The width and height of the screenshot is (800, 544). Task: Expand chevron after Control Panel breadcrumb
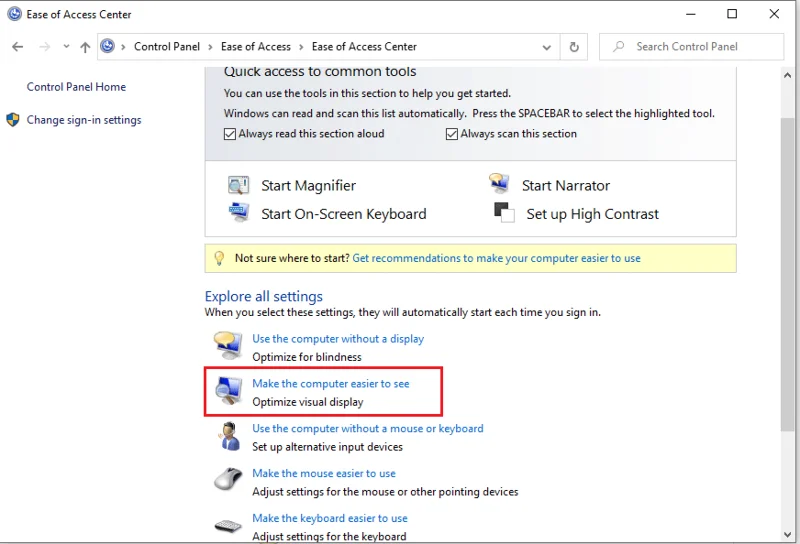coord(210,47)
